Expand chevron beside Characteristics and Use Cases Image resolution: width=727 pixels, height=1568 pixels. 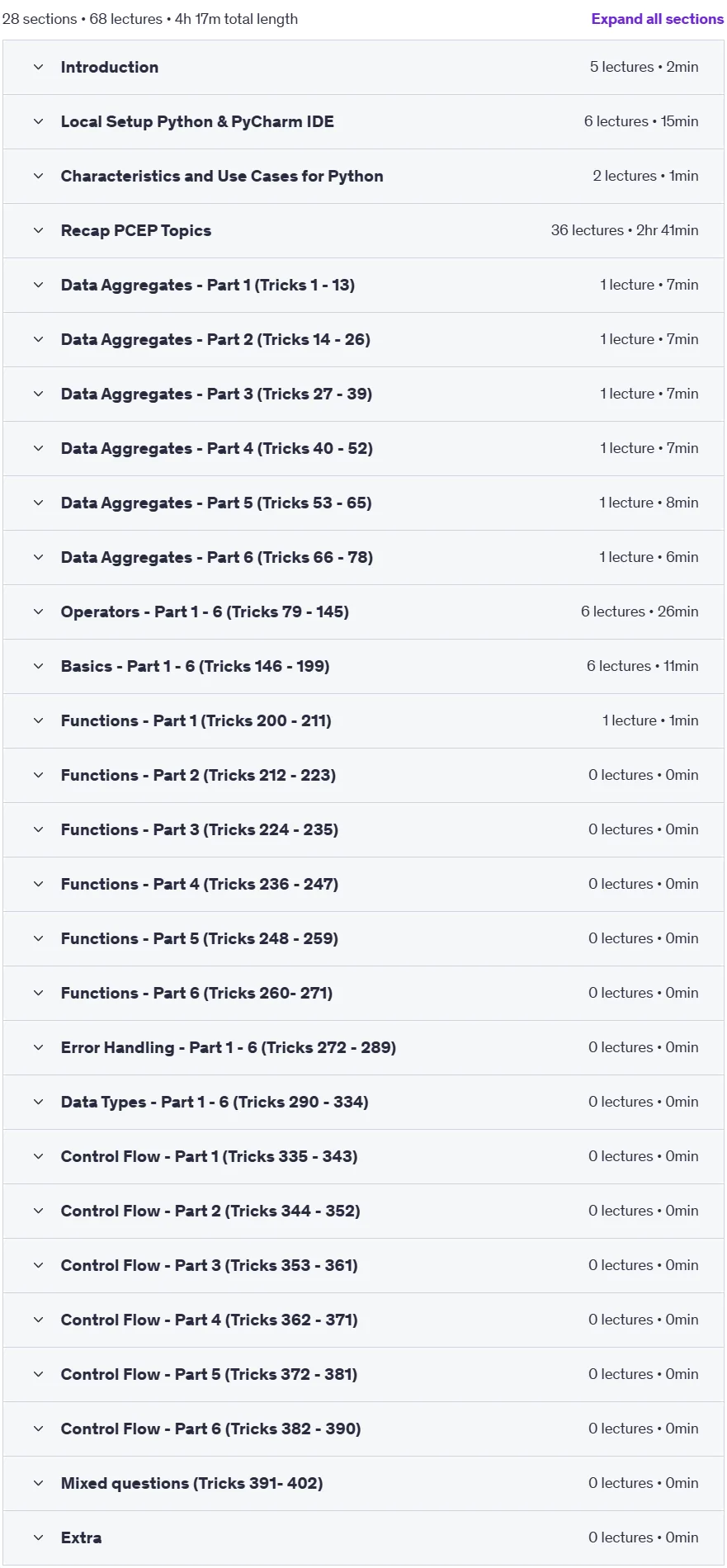(38, 176)
